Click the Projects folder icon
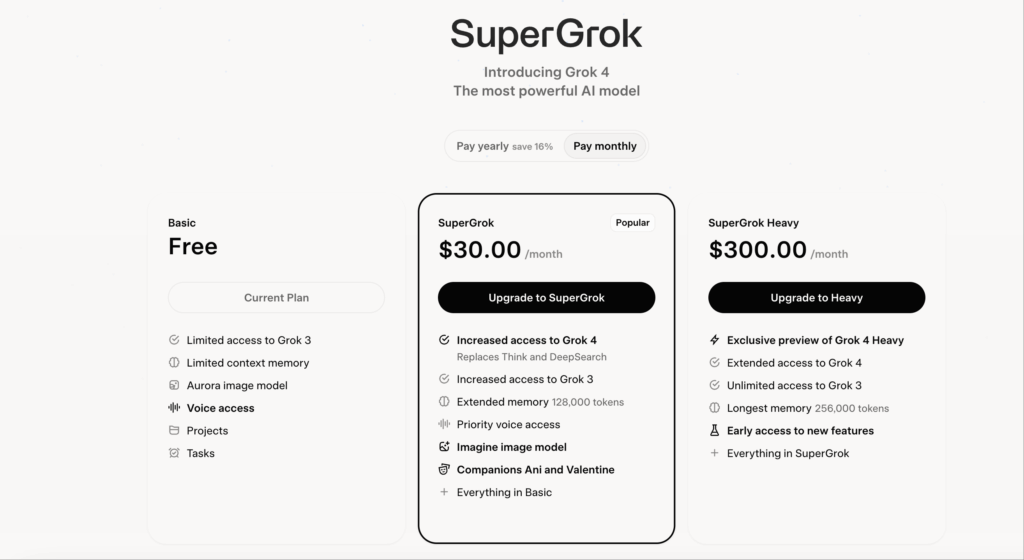 pyautogui.click(x=174, y=431)
